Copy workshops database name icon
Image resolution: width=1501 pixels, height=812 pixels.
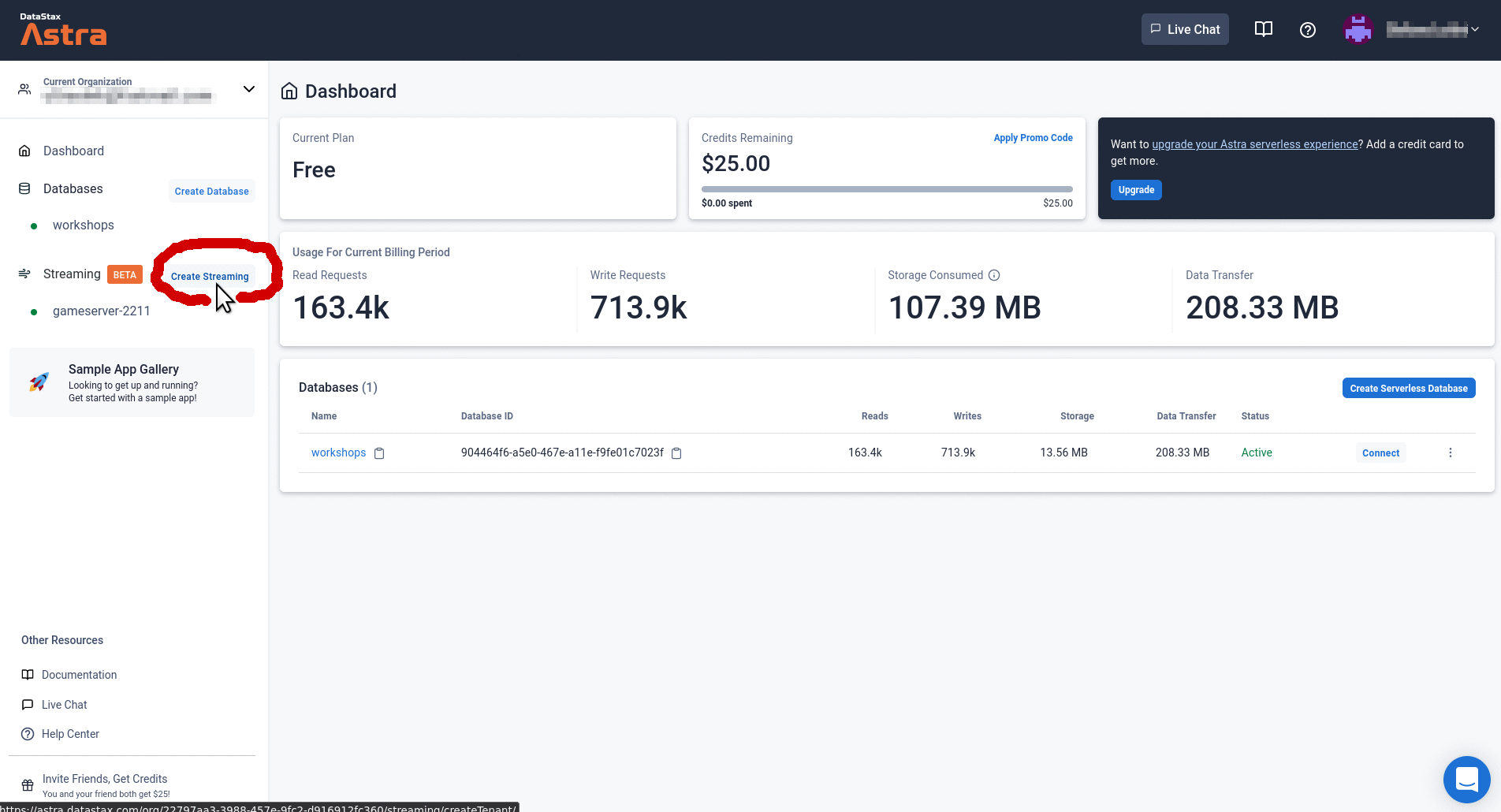tap(379, 453)
